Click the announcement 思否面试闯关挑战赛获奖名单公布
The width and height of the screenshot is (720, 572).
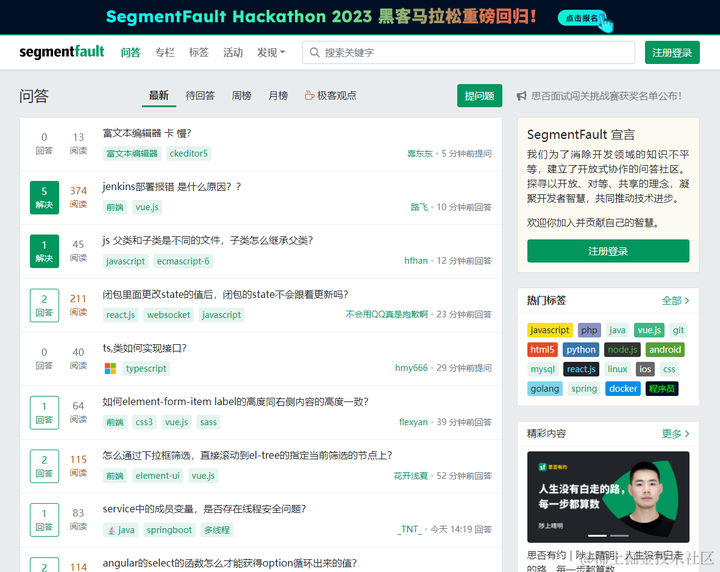606,96
